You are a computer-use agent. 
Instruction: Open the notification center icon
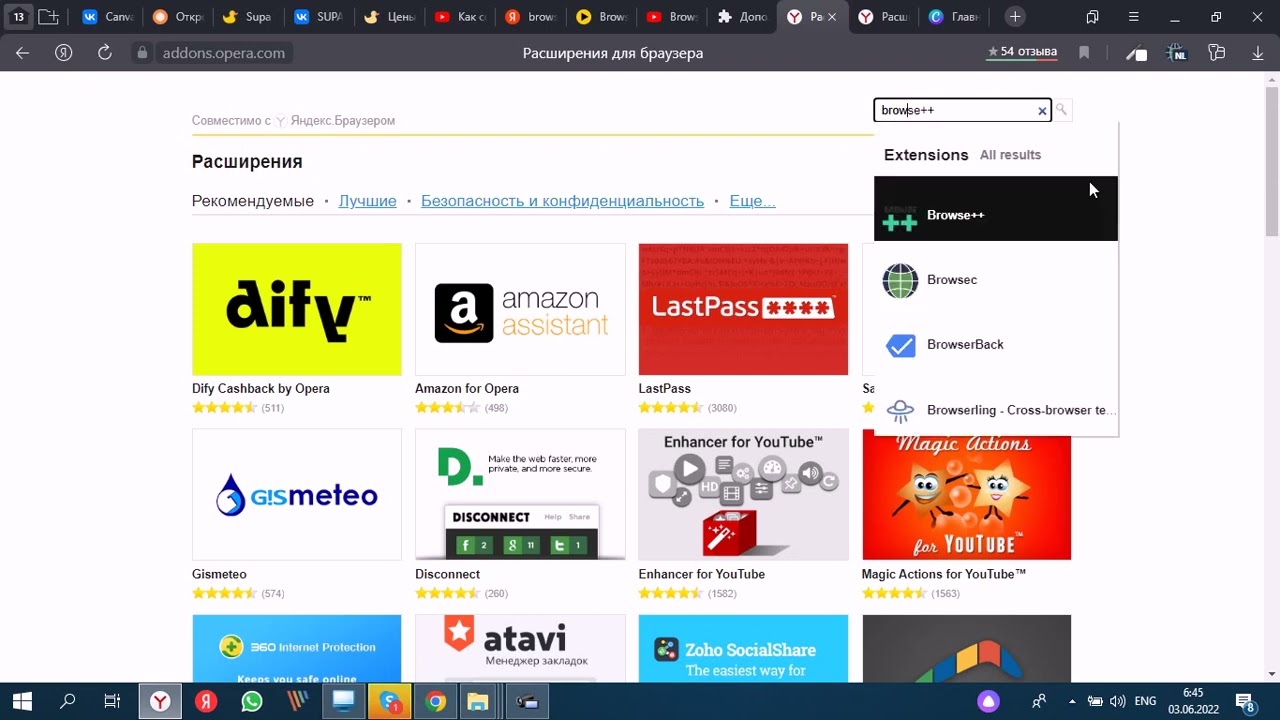[x=1245, y=701]
